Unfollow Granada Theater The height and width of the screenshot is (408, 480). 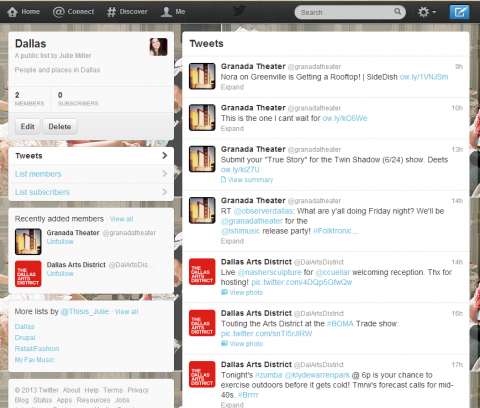[x=60, y=242]
